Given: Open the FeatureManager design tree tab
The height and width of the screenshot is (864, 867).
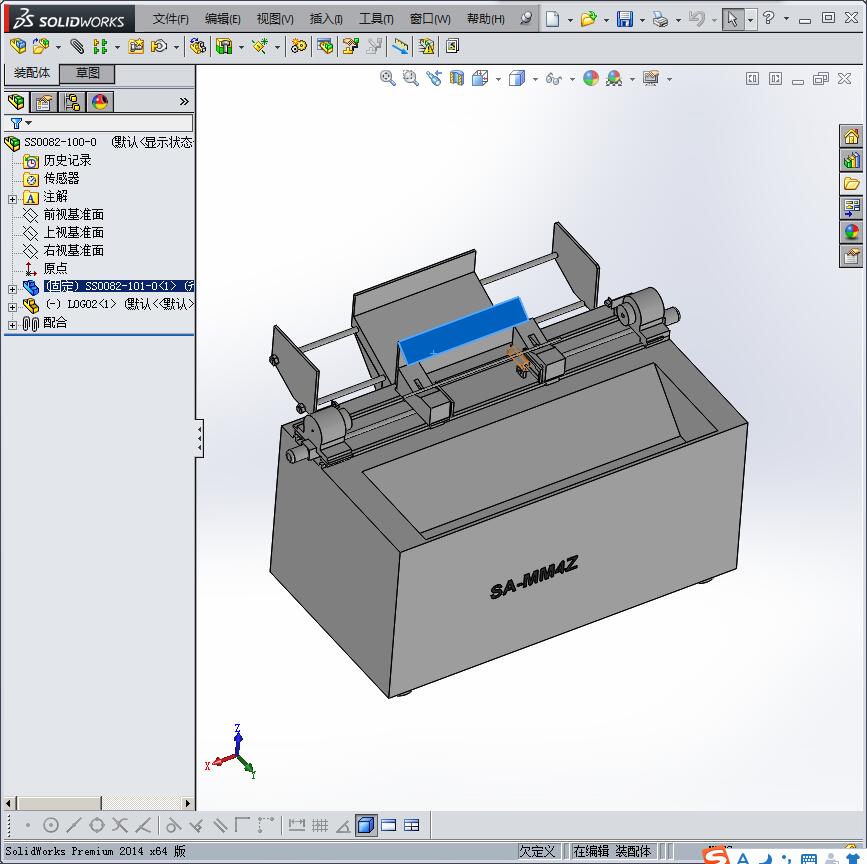Looking at the screenshot, I should (17, 102).
